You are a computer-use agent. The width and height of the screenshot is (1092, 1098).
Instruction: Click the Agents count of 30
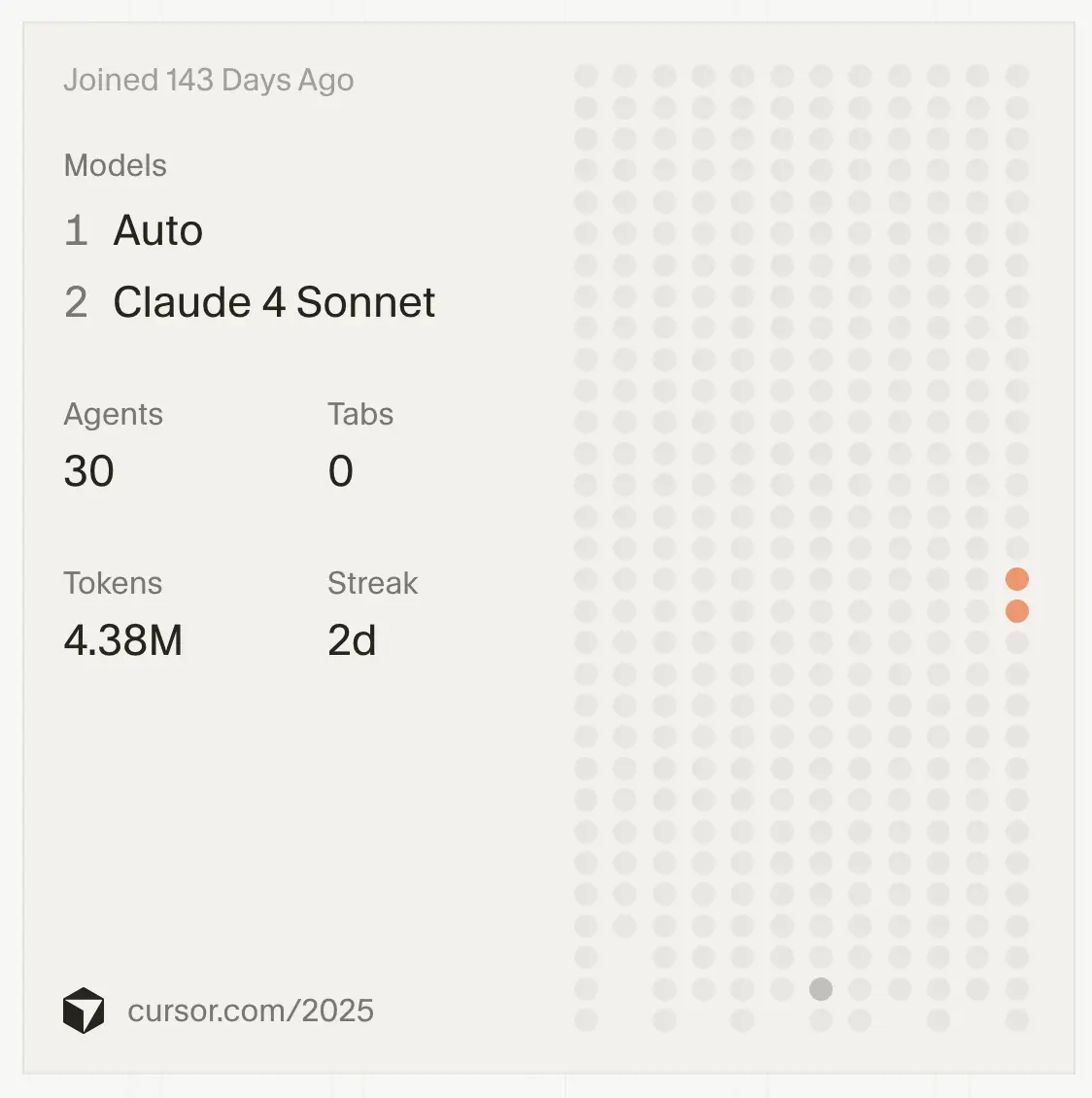[88, 471]
